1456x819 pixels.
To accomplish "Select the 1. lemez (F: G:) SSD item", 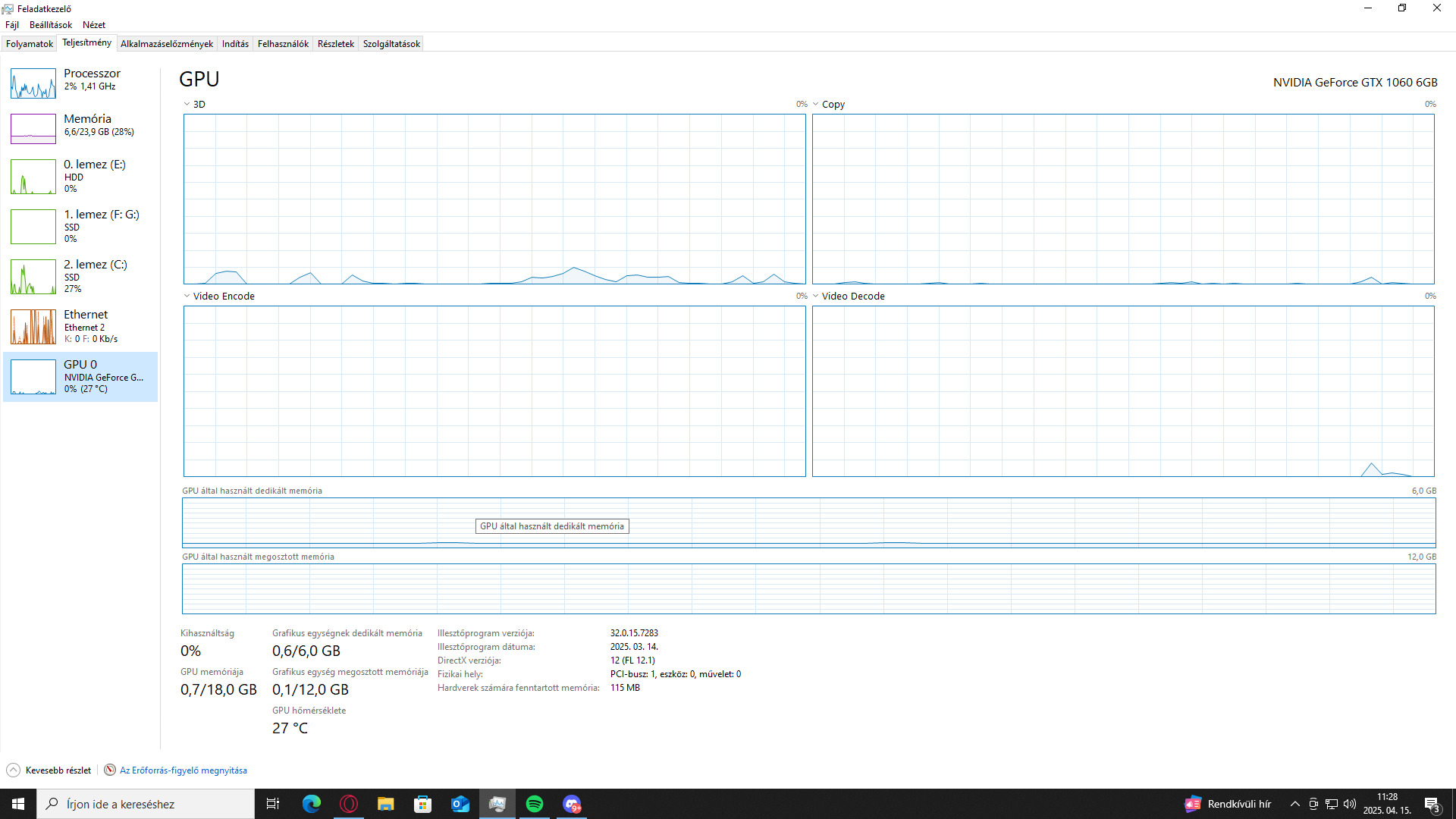I will [80, 226].
